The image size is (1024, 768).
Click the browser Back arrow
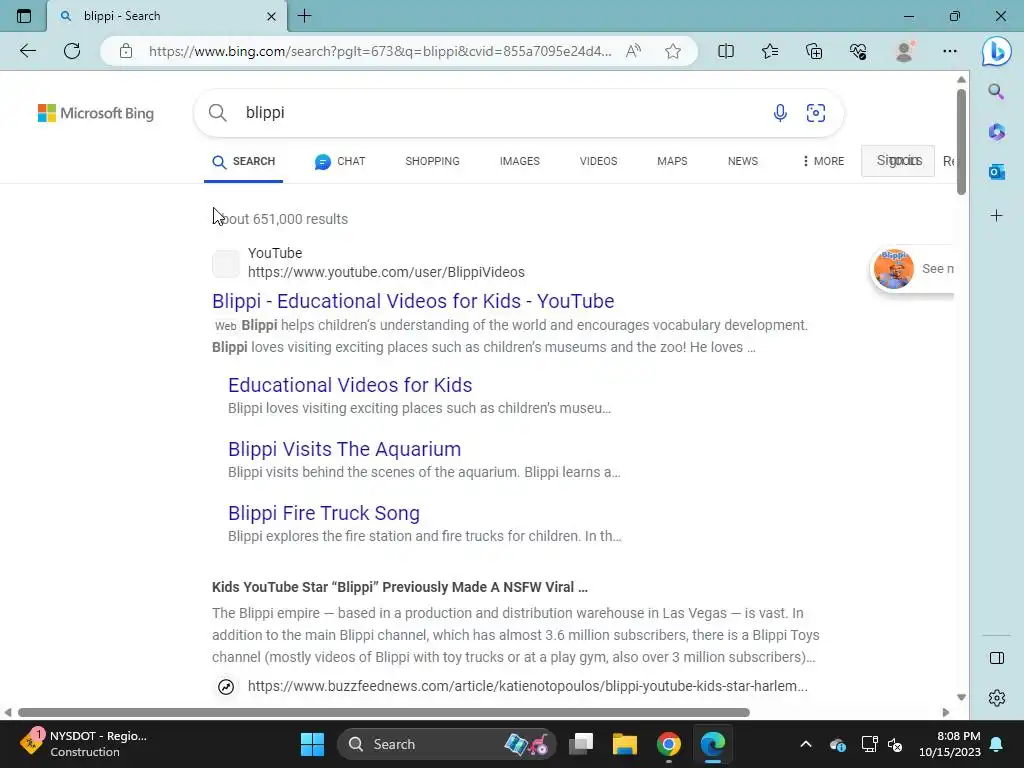tap(27, 51)
